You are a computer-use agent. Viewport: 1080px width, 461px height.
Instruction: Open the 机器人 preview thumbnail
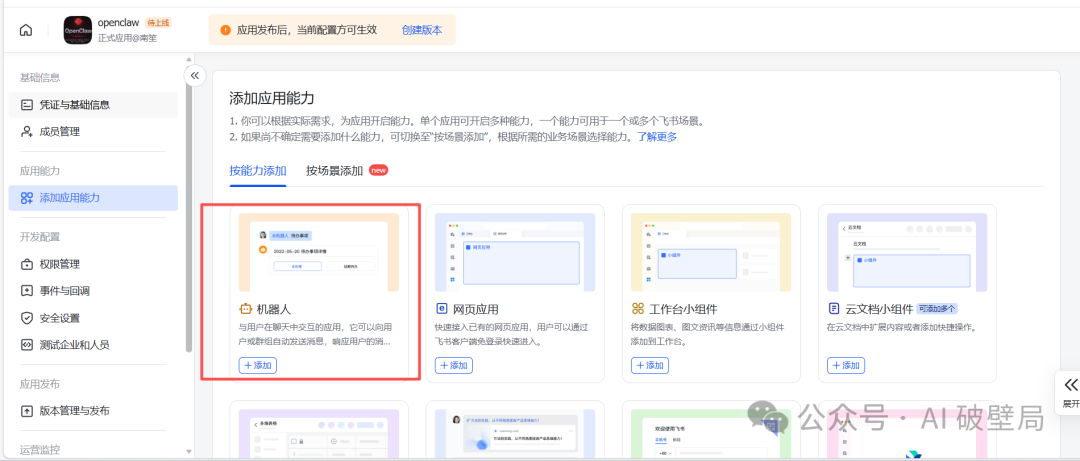[x=319, y=252]
